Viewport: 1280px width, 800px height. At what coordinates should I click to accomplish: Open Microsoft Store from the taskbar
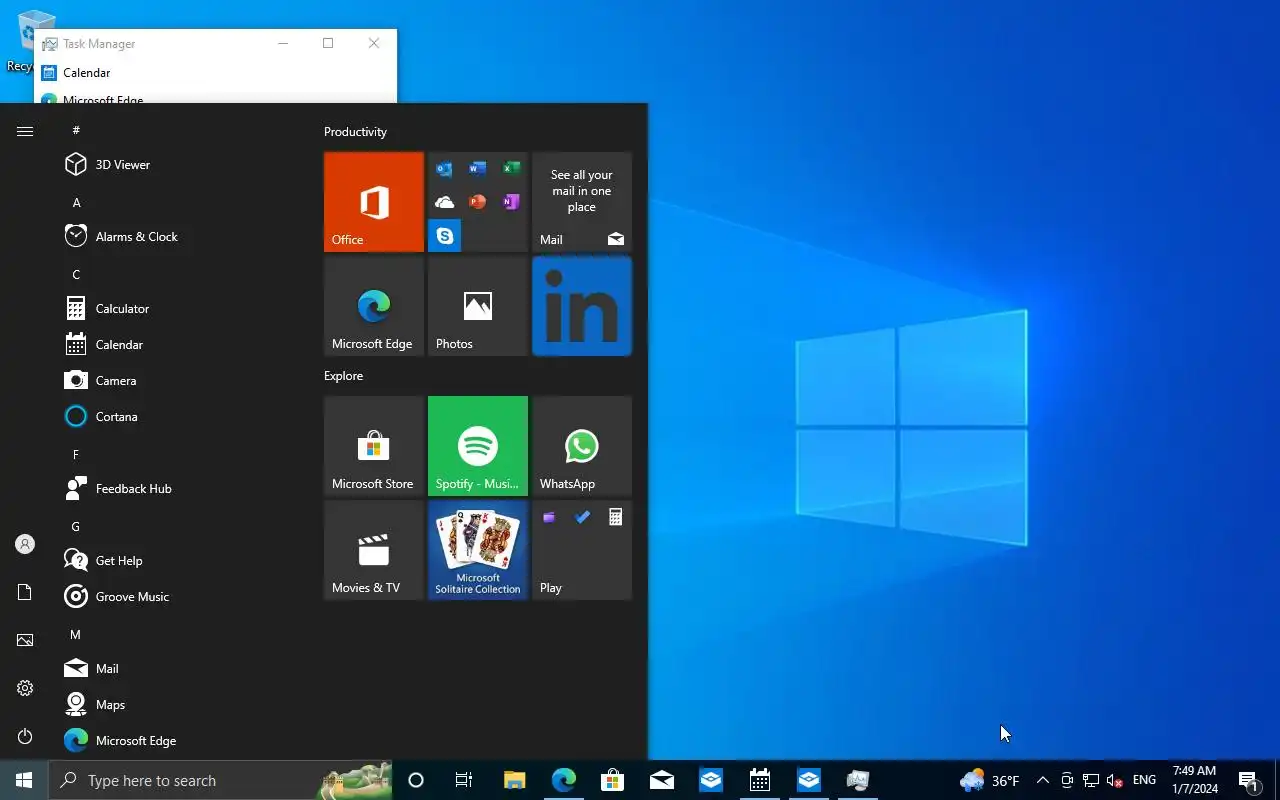612,780
